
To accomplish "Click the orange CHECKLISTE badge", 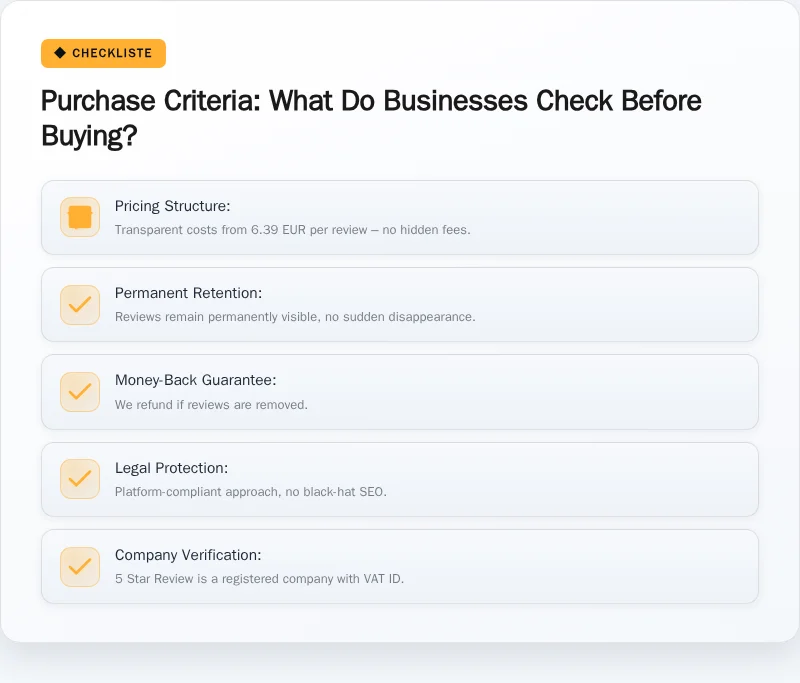I will (103, 53).
